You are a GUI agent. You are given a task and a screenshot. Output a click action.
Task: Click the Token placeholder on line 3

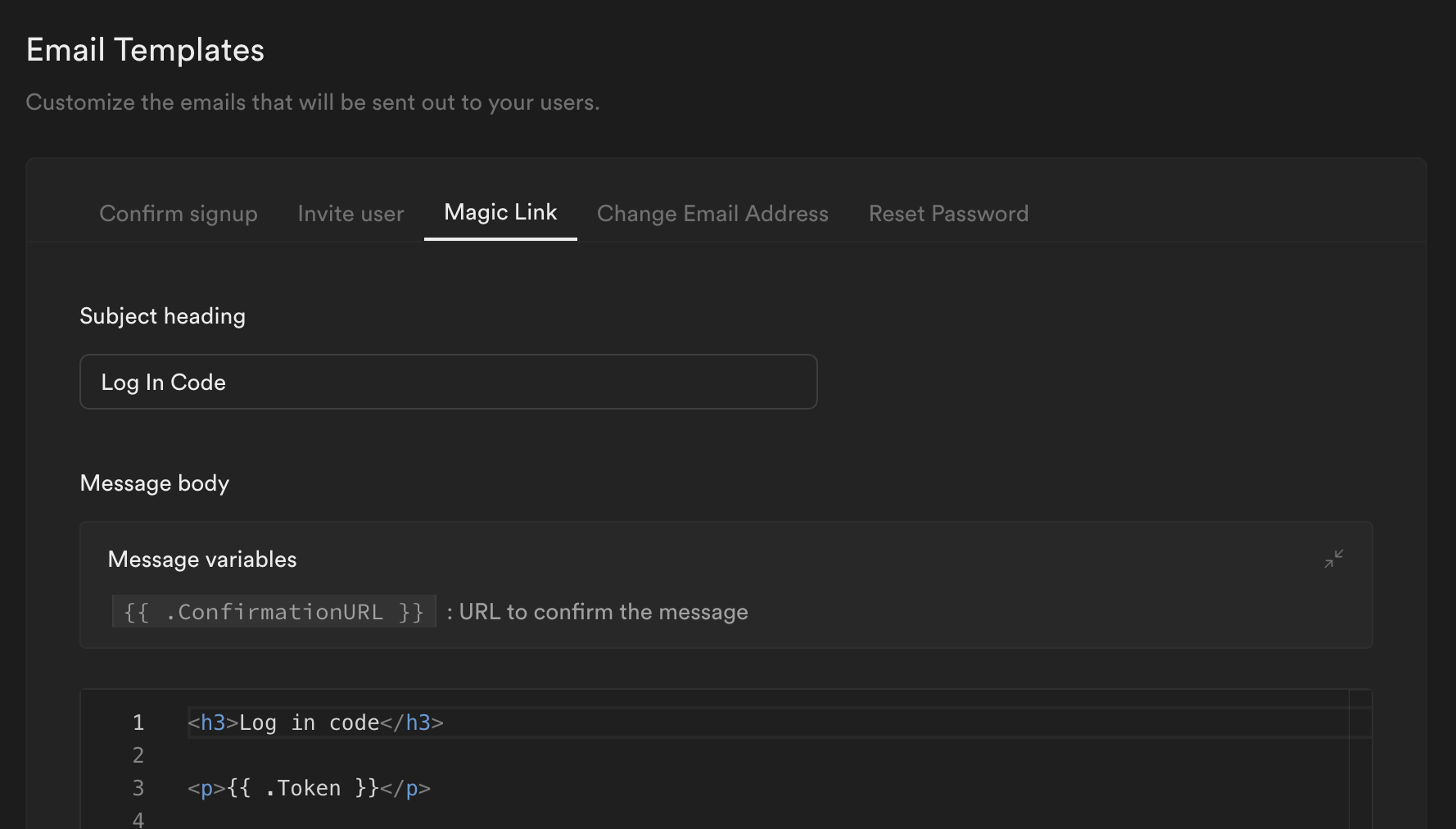click(303, 787)
